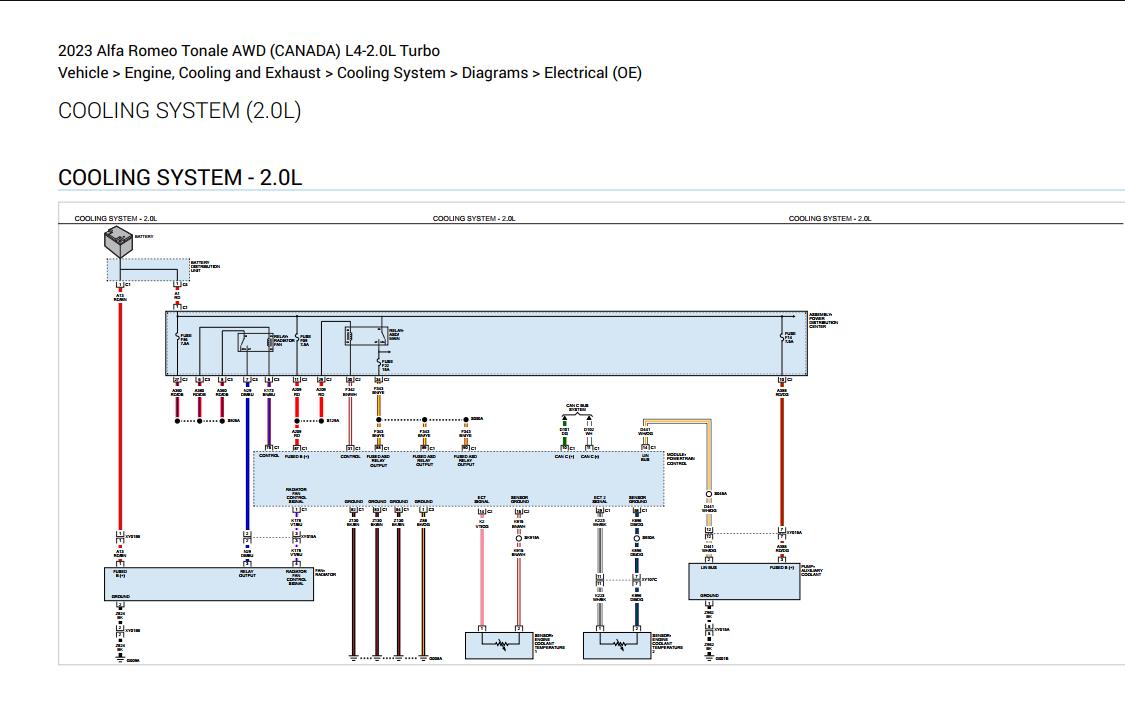
Task: Click the bold COOLING SYSTEM - 2.0L heading
Action: coord(180,177)
